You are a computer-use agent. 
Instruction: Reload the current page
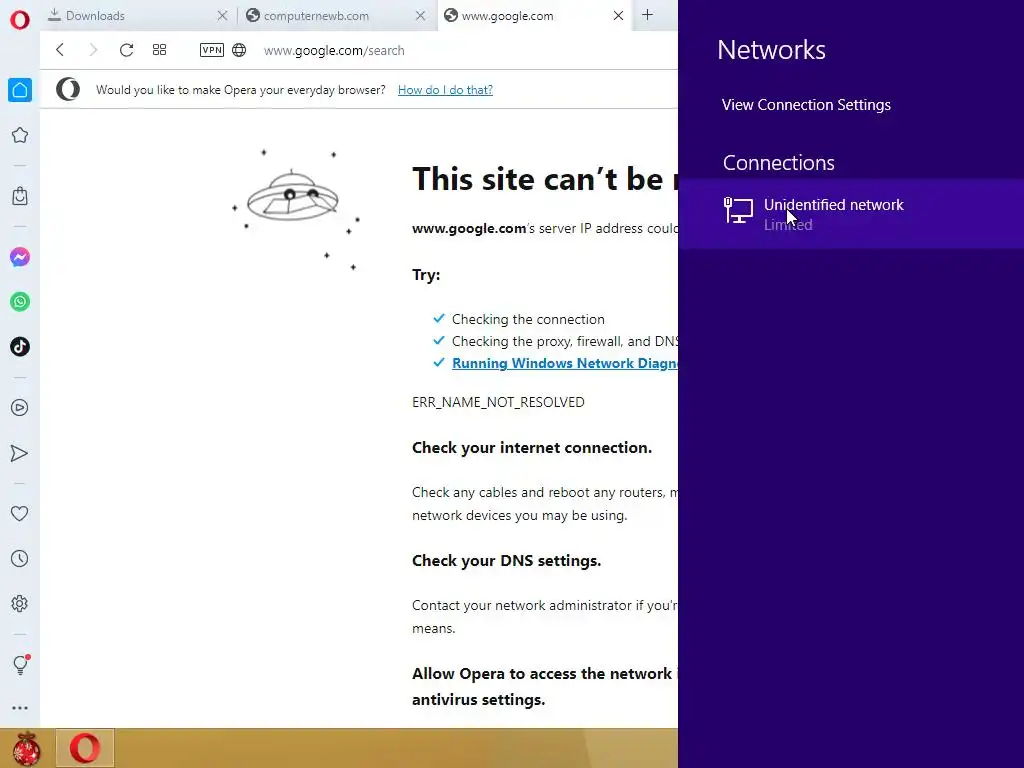tap(127, 50)
